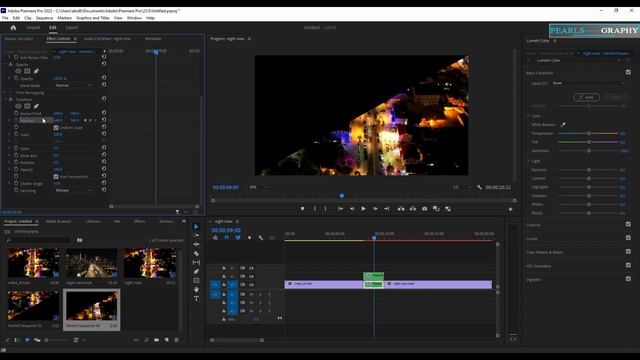
Task: Adjust the Saturation slider in Lumetri
Action: (x=589, y=151)
